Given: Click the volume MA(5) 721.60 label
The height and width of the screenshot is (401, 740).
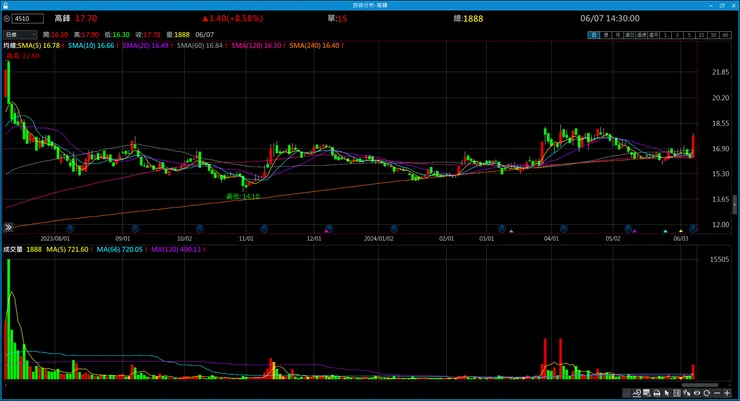Looking at the screenshot, I should tap(69, 250).
